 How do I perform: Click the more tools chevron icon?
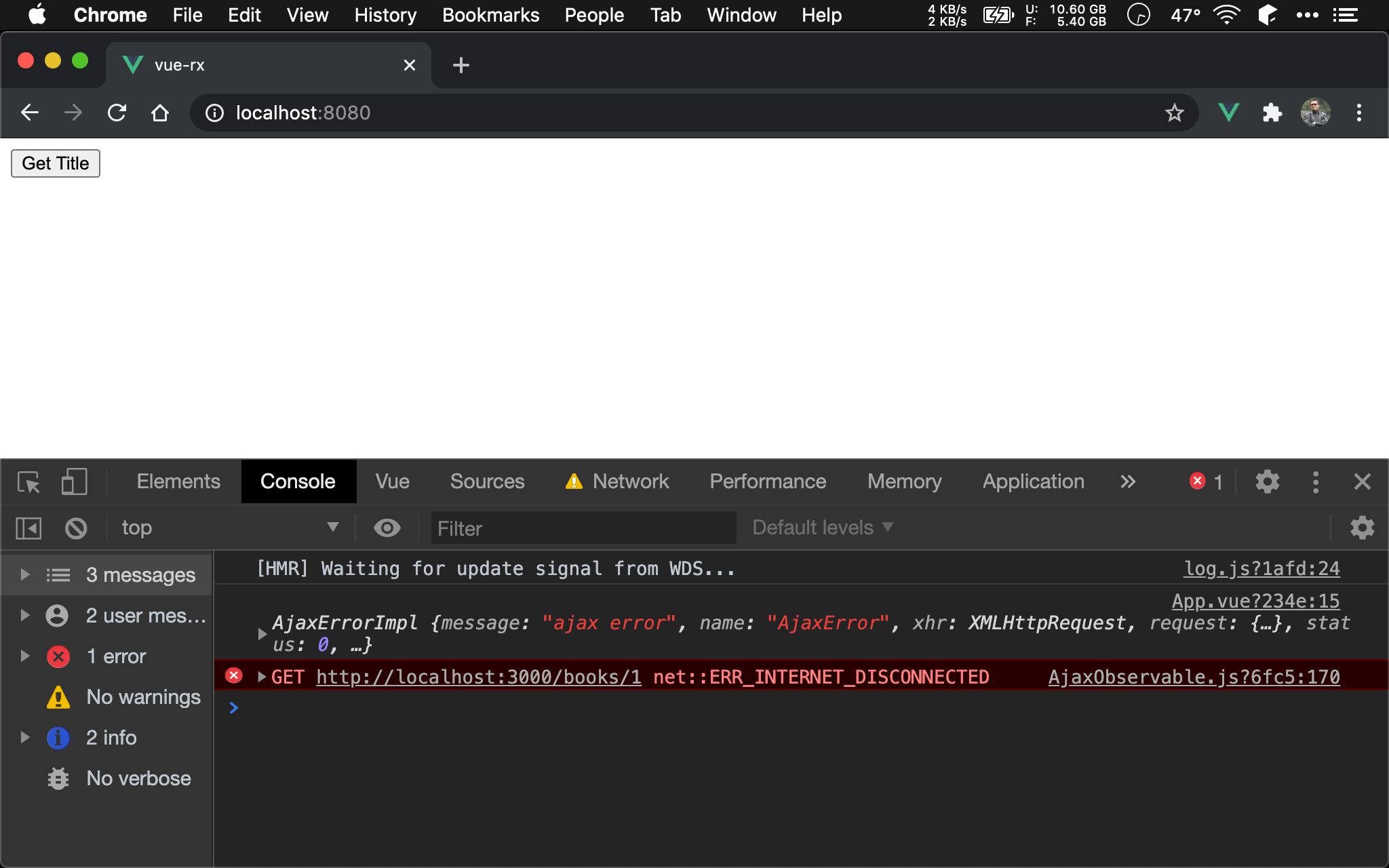[1127, 481]
